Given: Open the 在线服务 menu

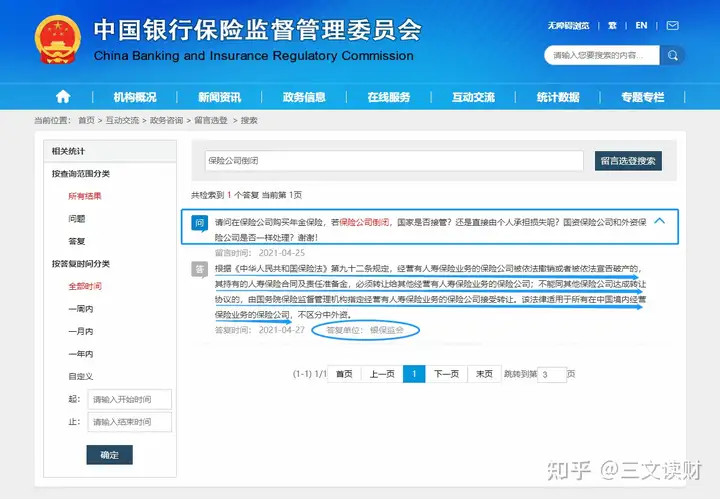Looking at the screenshot, I should pyautogui.click(x=388, y=97).
